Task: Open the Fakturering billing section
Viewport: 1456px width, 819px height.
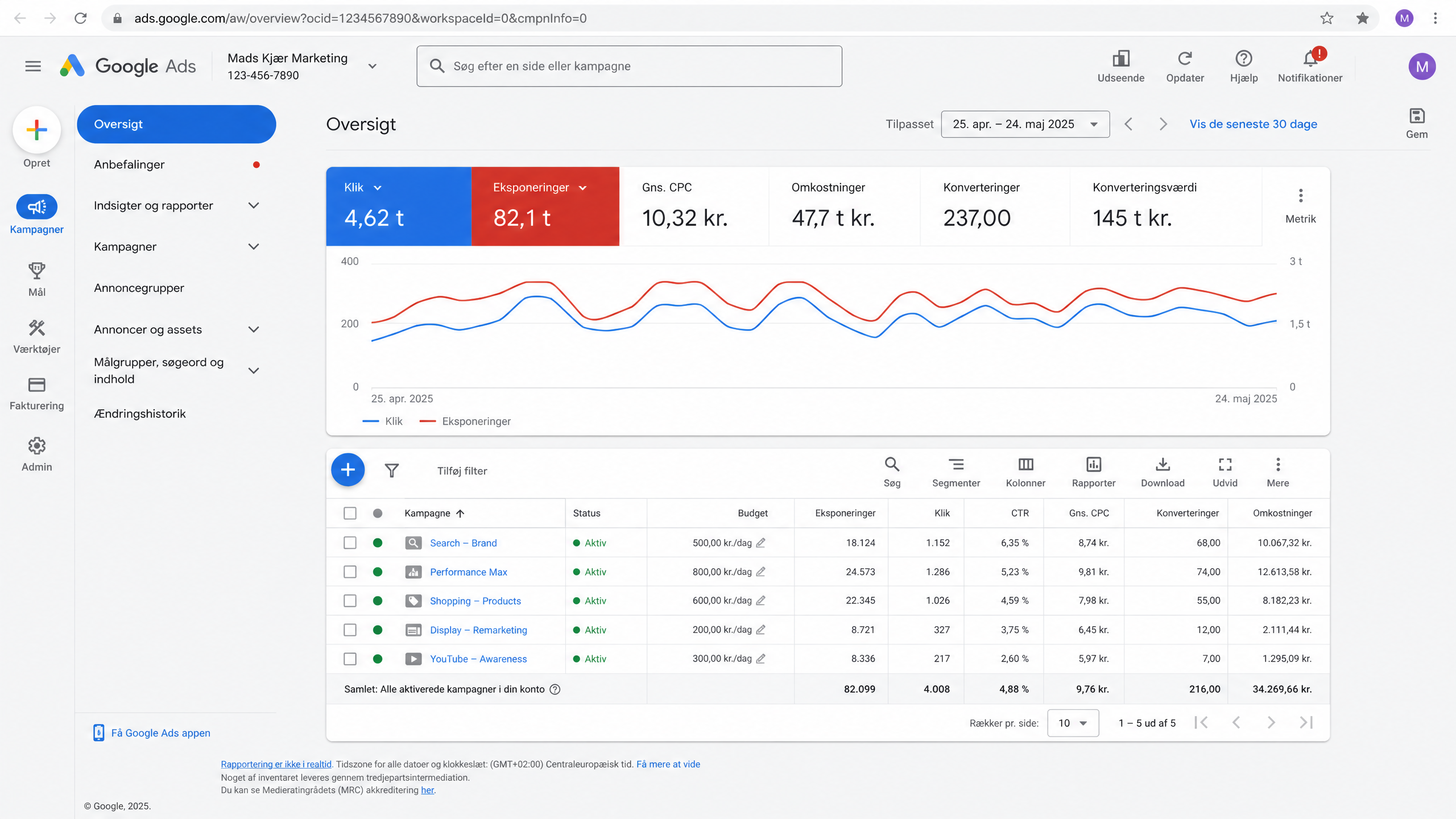Action: click(37, 394)
